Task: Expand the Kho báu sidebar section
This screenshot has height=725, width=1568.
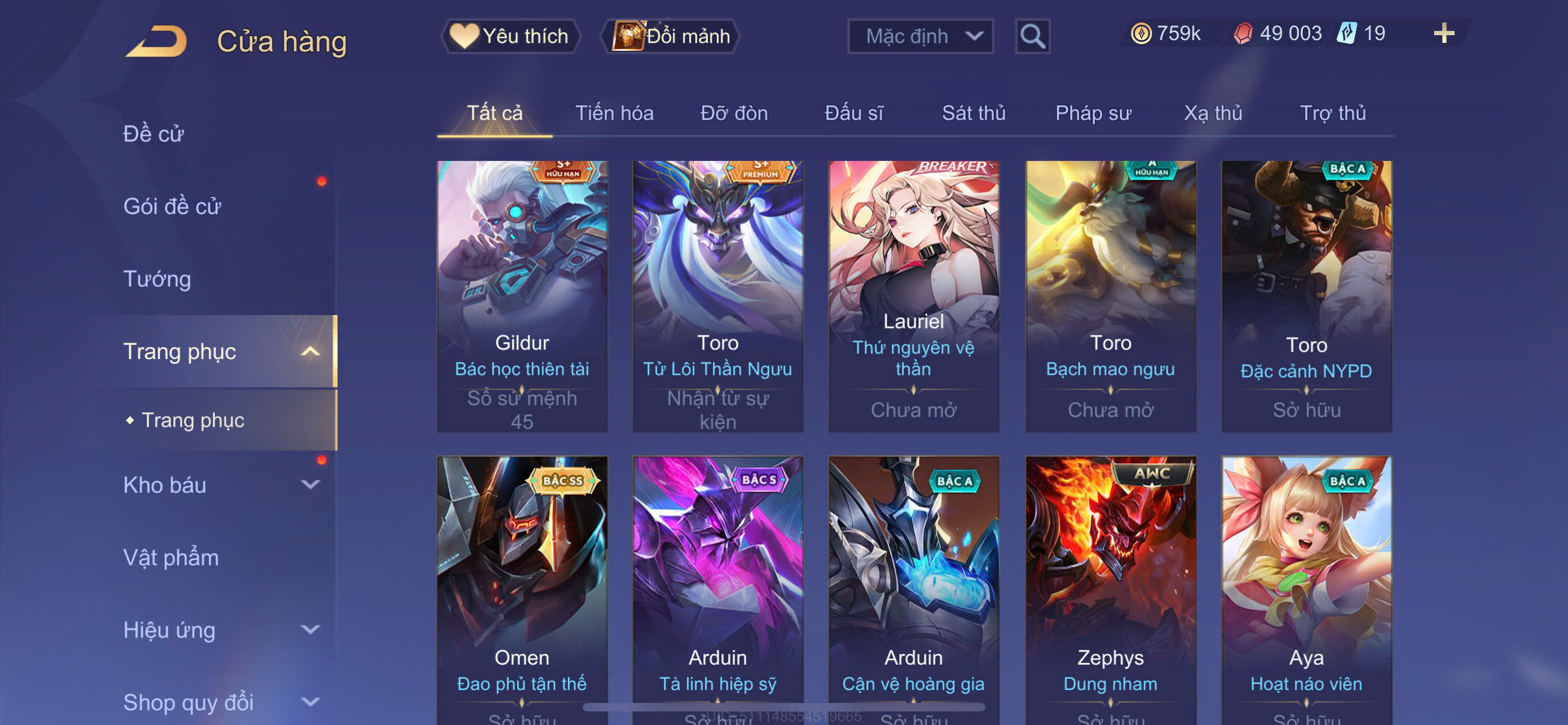Action: pyautogui.click(x=310, y=484)
